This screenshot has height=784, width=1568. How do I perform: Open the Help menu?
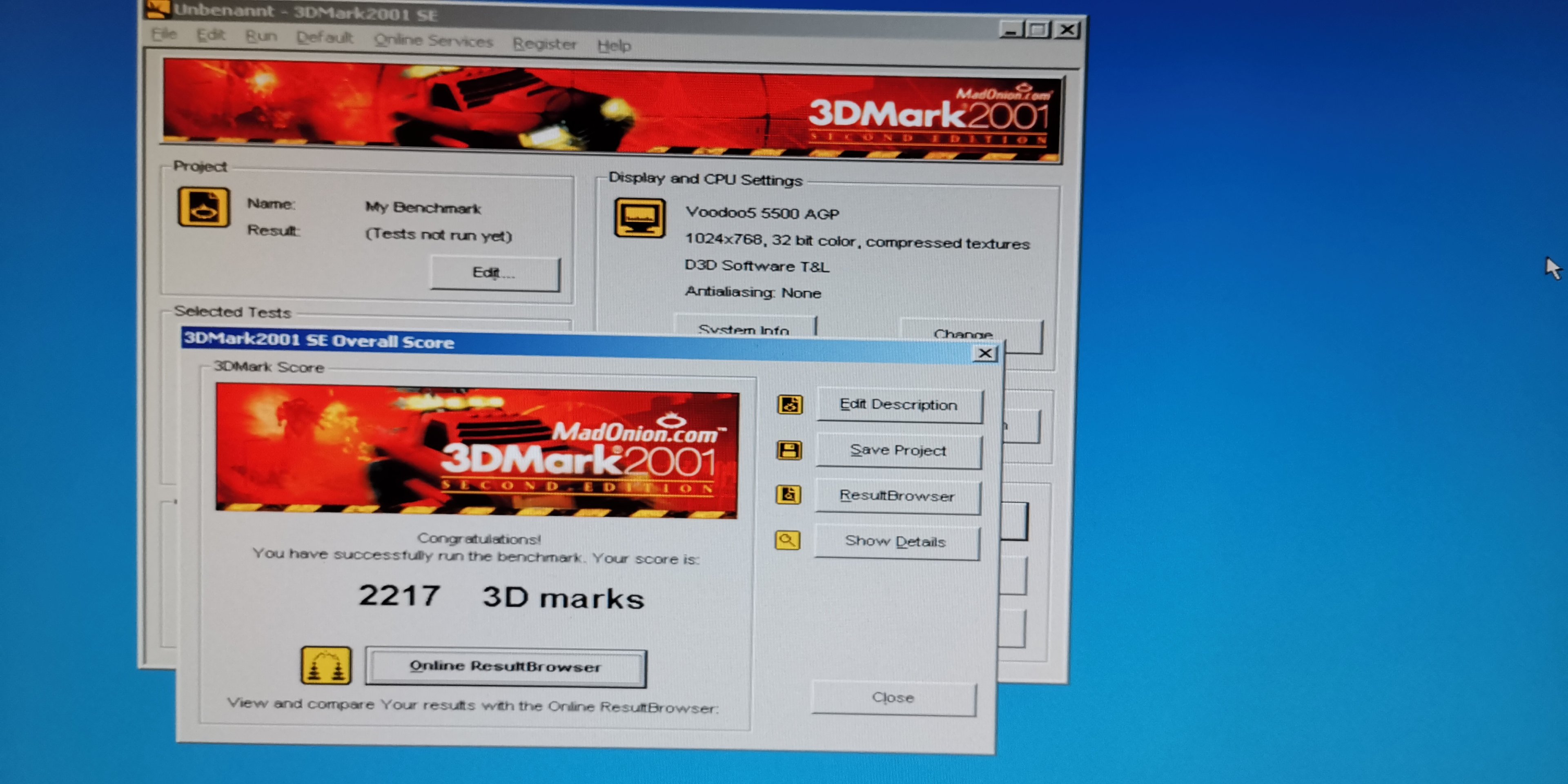614,46
